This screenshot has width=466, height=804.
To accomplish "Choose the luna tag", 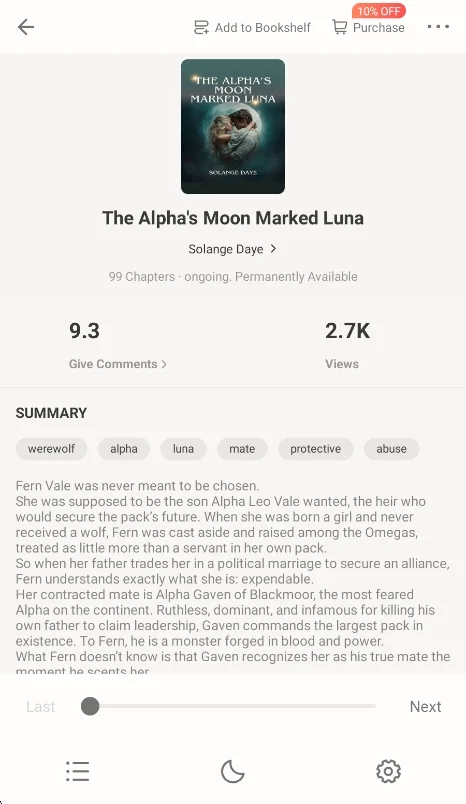I will pos(184,449).
